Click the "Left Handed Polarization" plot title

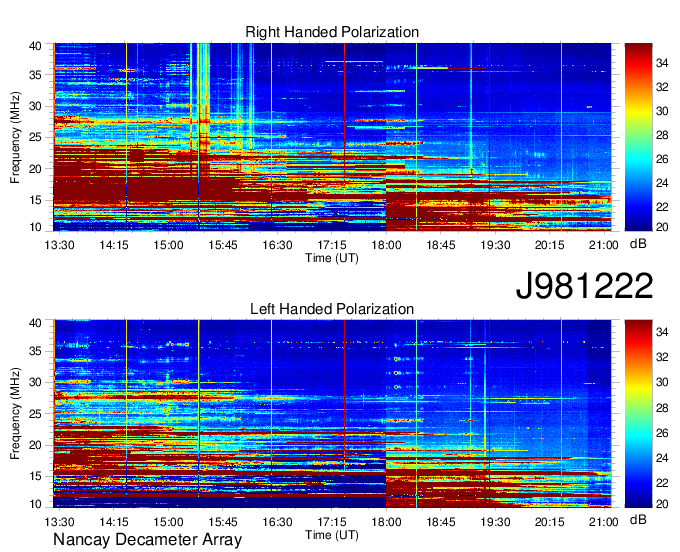point(332,309)
